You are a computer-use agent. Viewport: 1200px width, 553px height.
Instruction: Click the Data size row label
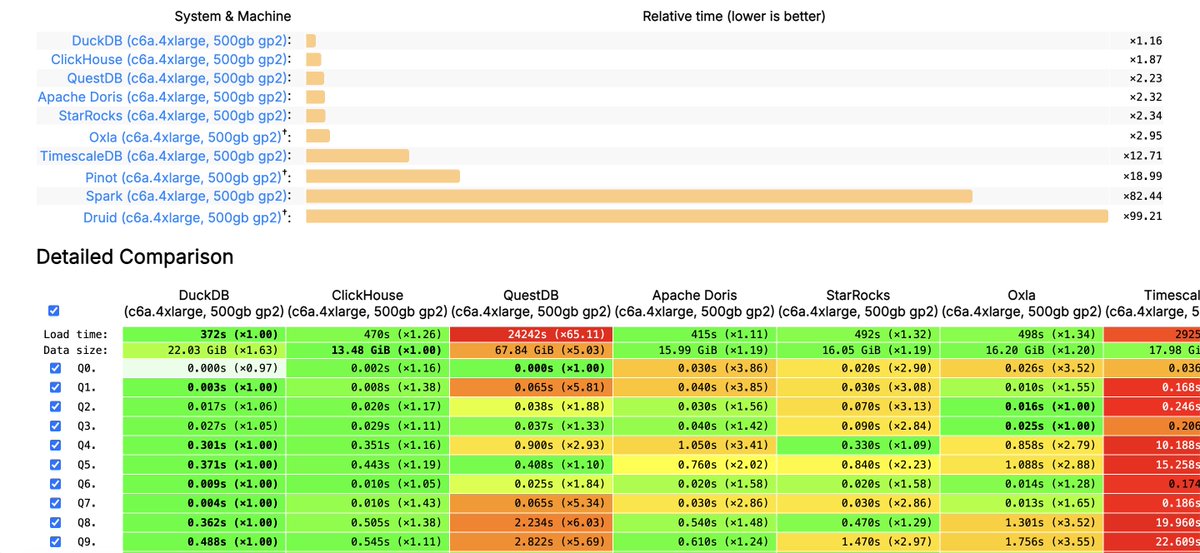77,351
